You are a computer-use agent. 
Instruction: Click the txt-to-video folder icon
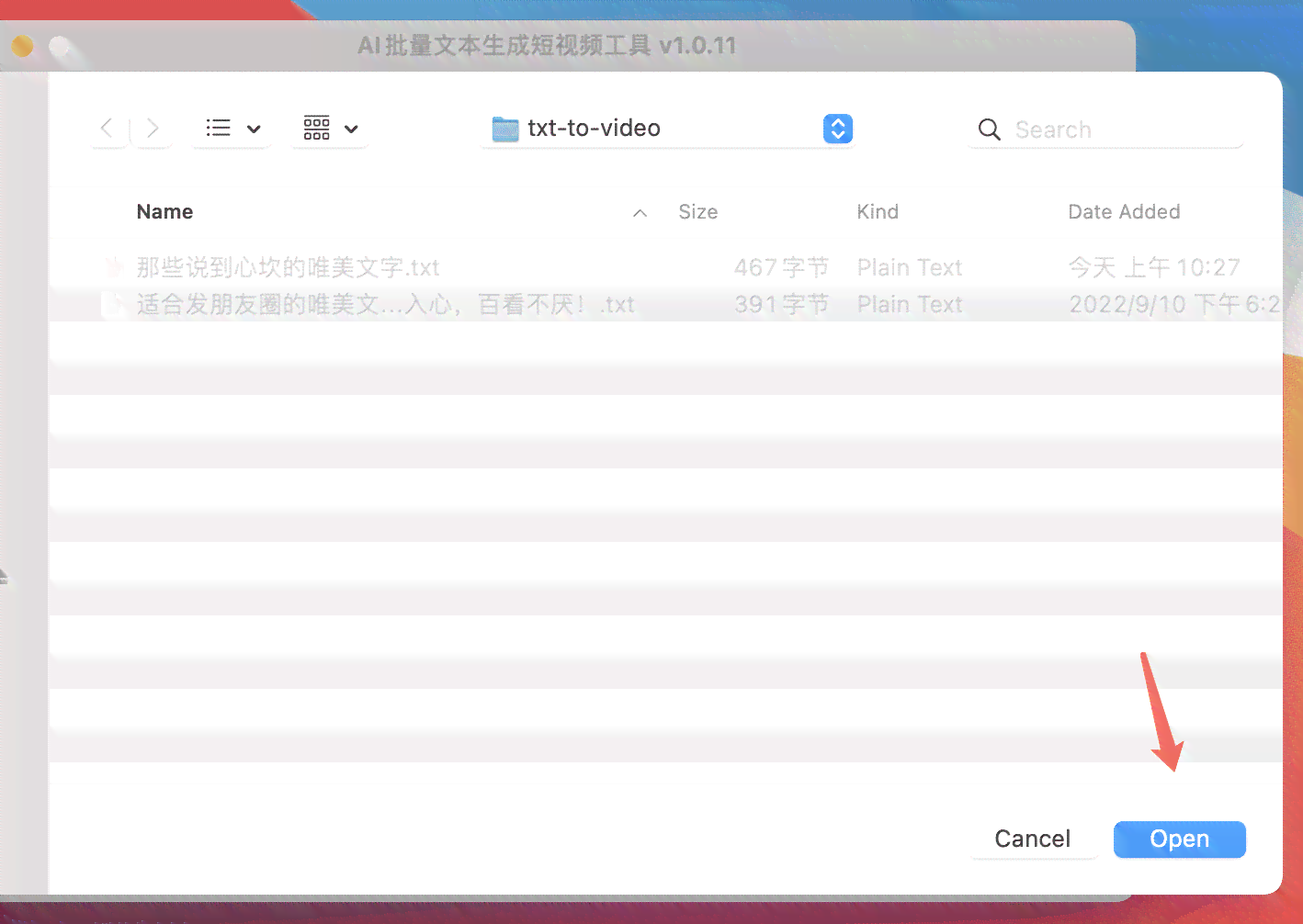[x=505, y=129]
